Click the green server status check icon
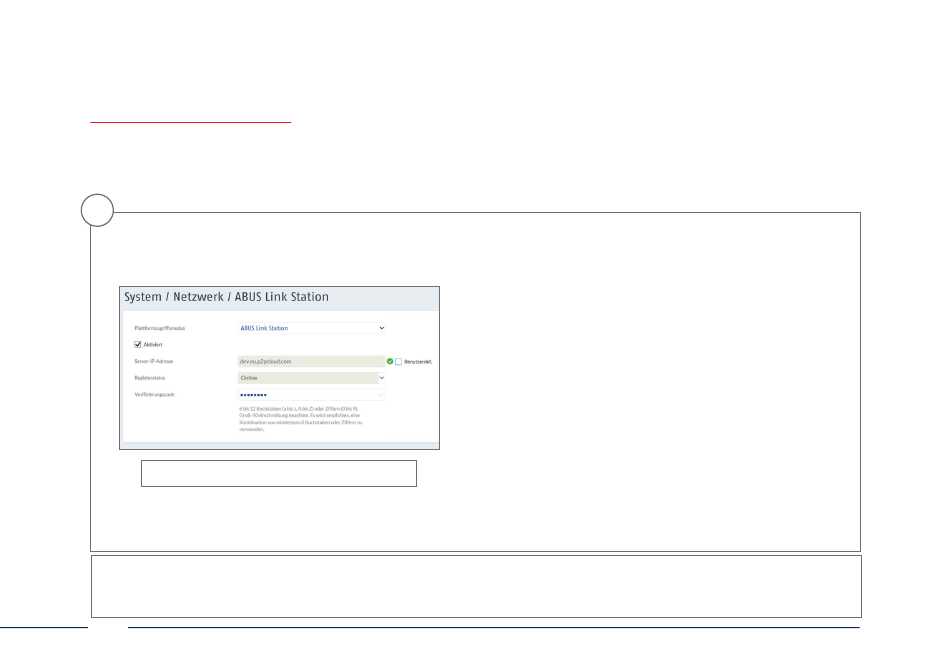The width and height of the screenshot is (950, 670). tap(390, 362)
